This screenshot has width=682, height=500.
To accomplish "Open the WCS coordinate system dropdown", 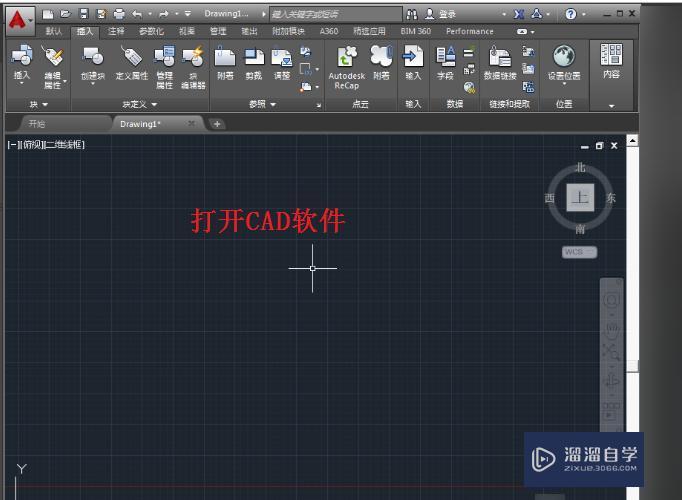I will click(579, 252).
